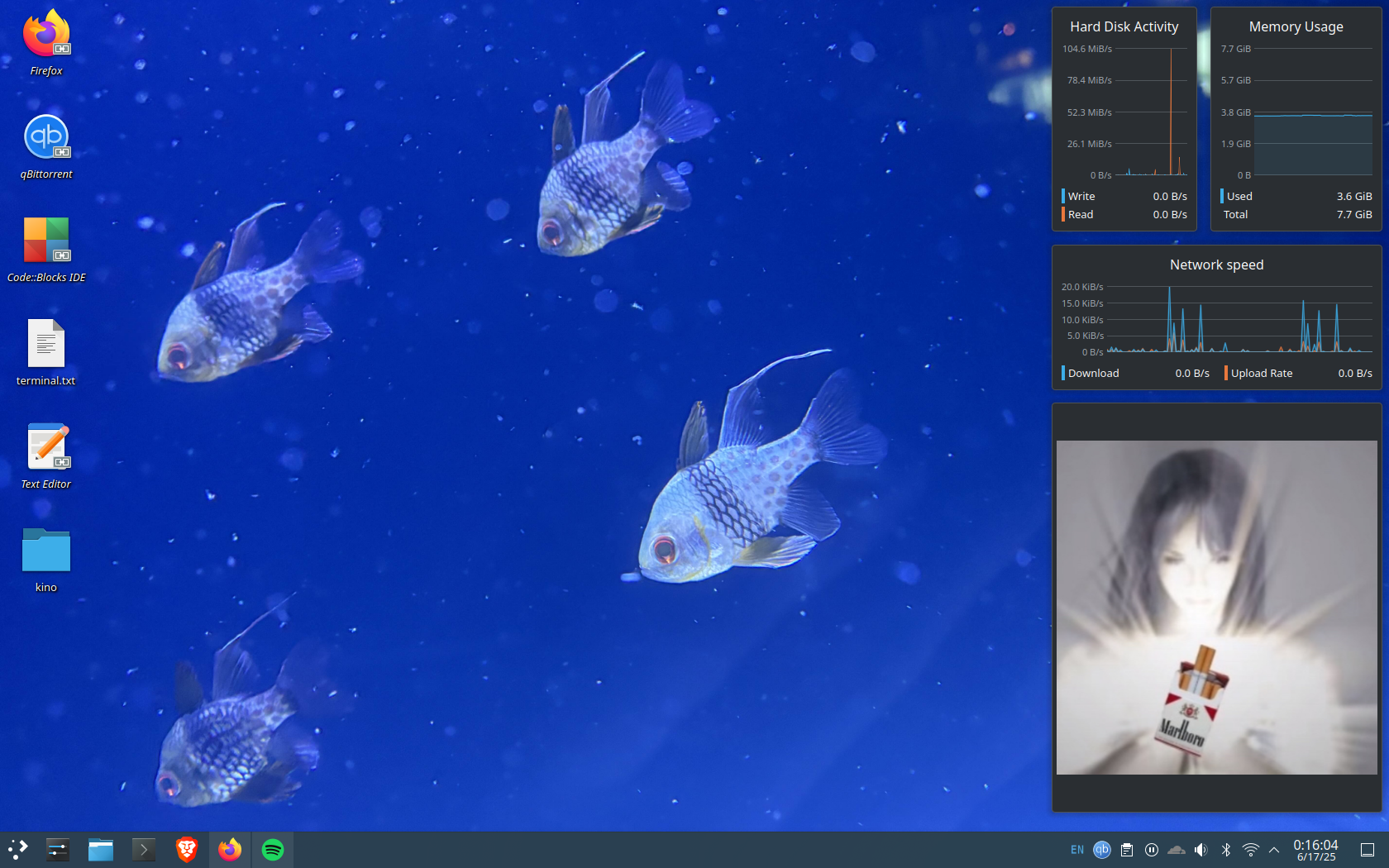Click the qBittorrent tray icon

1102,850
